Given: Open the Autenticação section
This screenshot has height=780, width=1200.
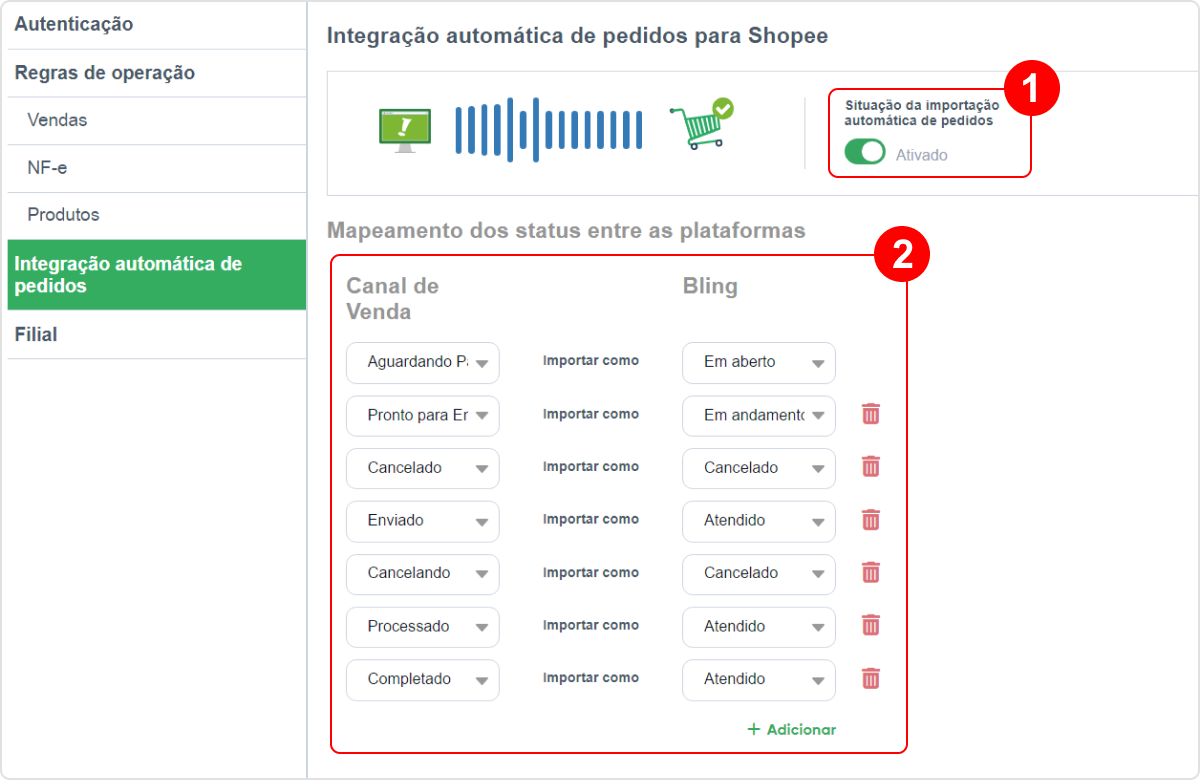Looking at the screenshot, I should coord(156,24).
